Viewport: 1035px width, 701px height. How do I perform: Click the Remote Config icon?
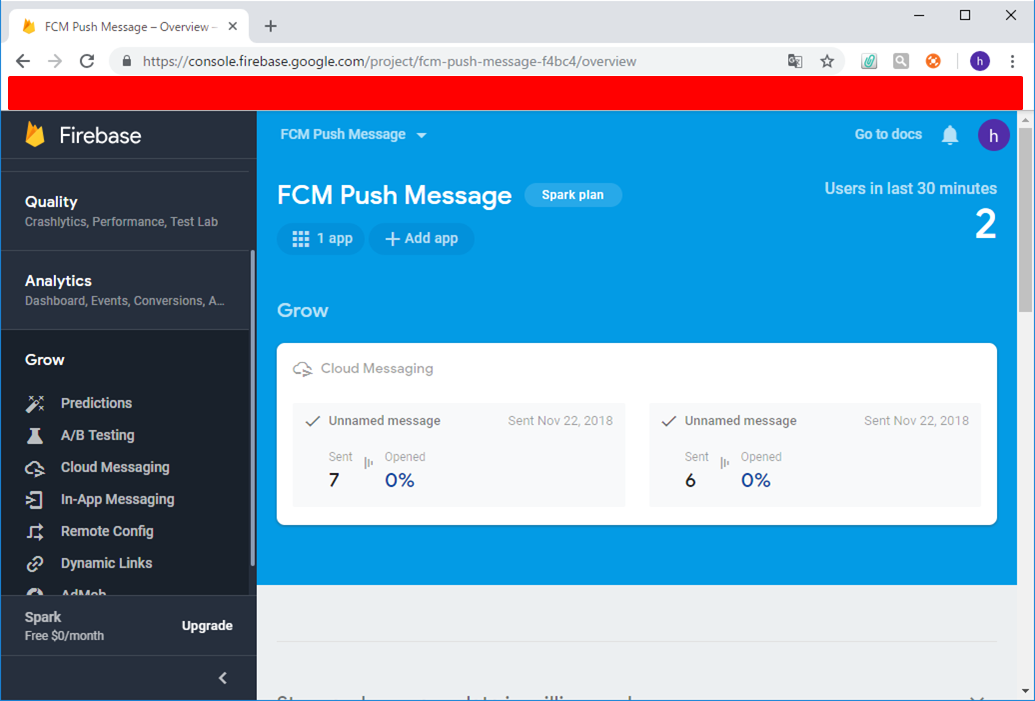35,531
